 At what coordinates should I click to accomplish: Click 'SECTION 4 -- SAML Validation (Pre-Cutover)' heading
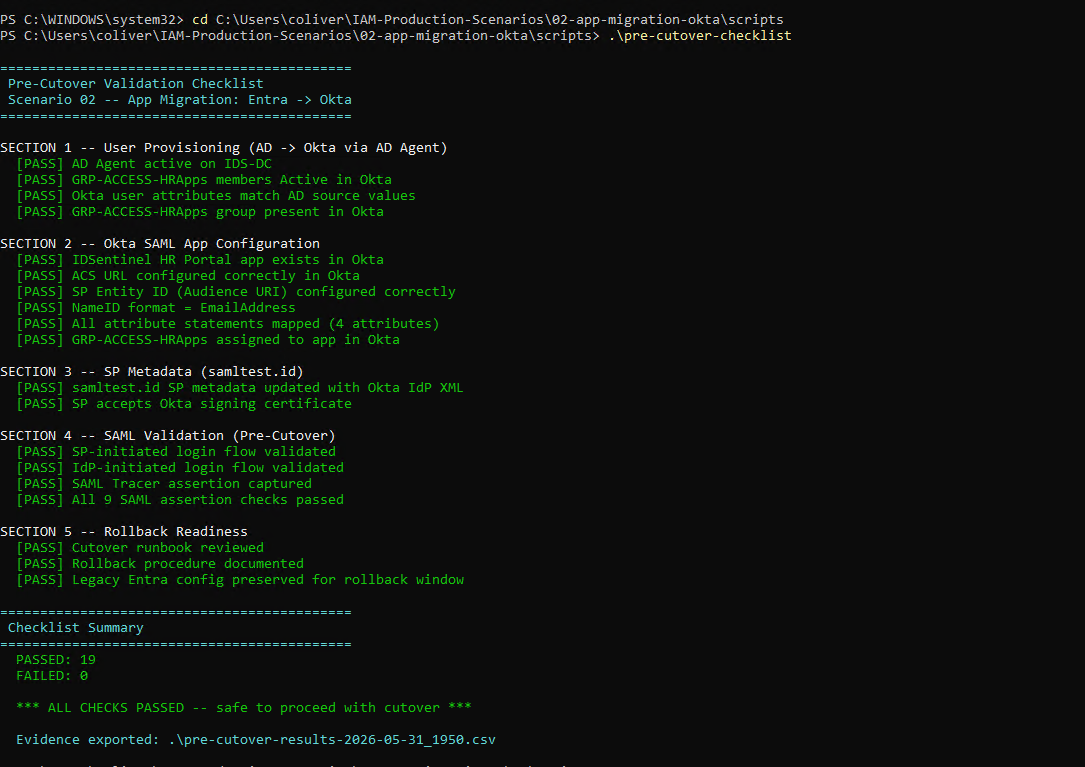tap(167, 435)
